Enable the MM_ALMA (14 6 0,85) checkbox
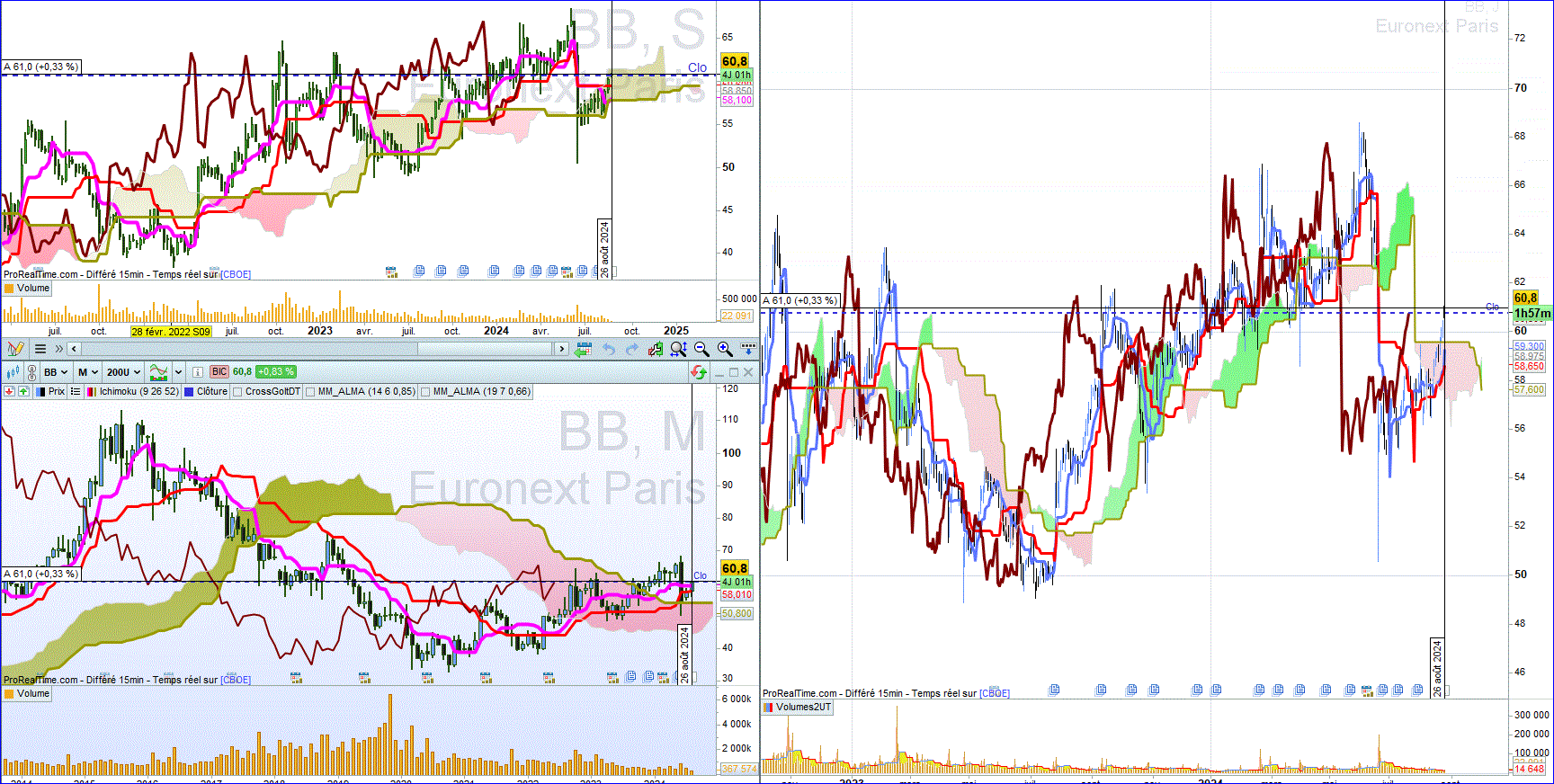 (309, 392)
